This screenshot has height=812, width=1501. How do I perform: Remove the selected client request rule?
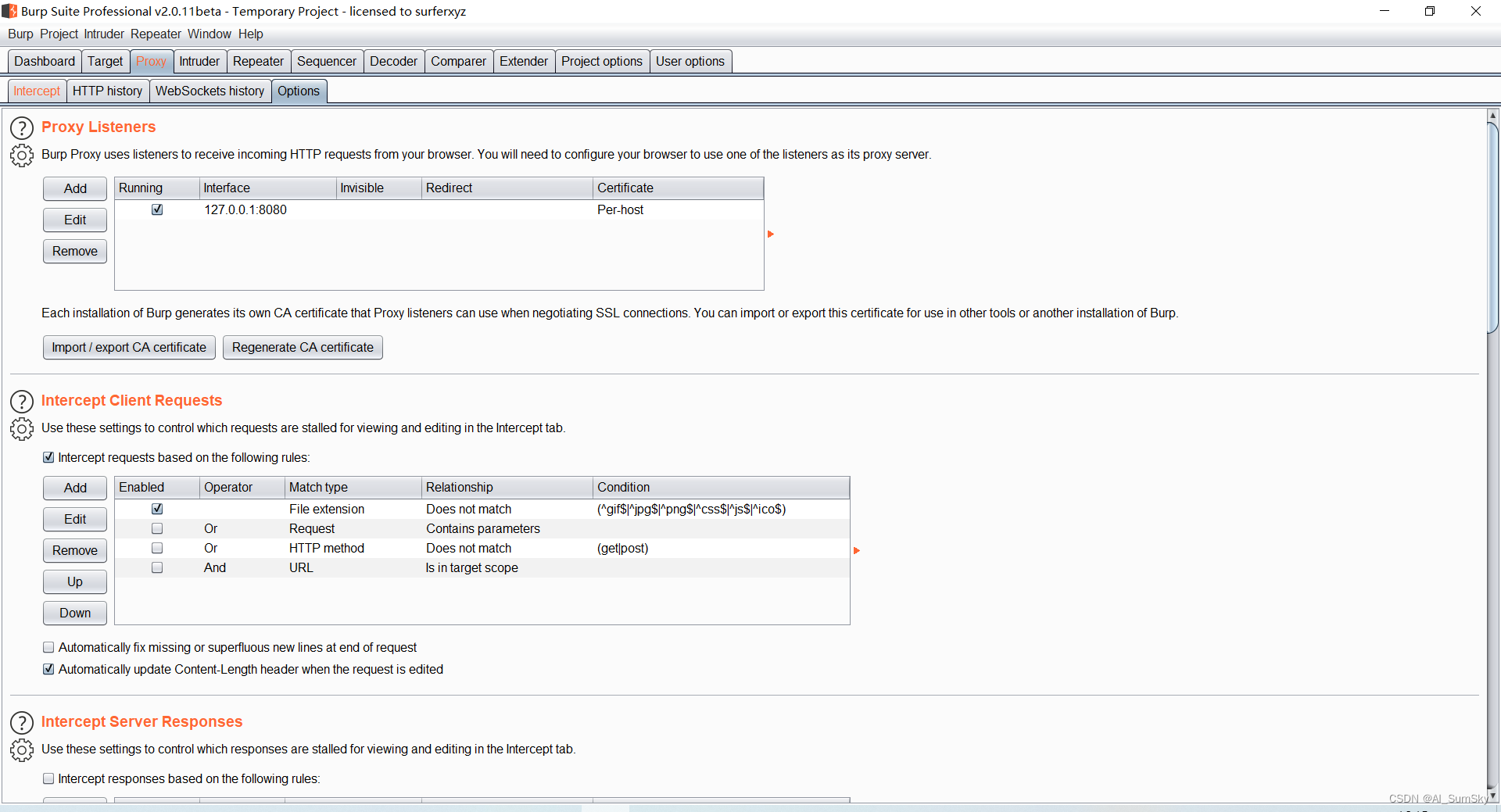coord(75,550)
